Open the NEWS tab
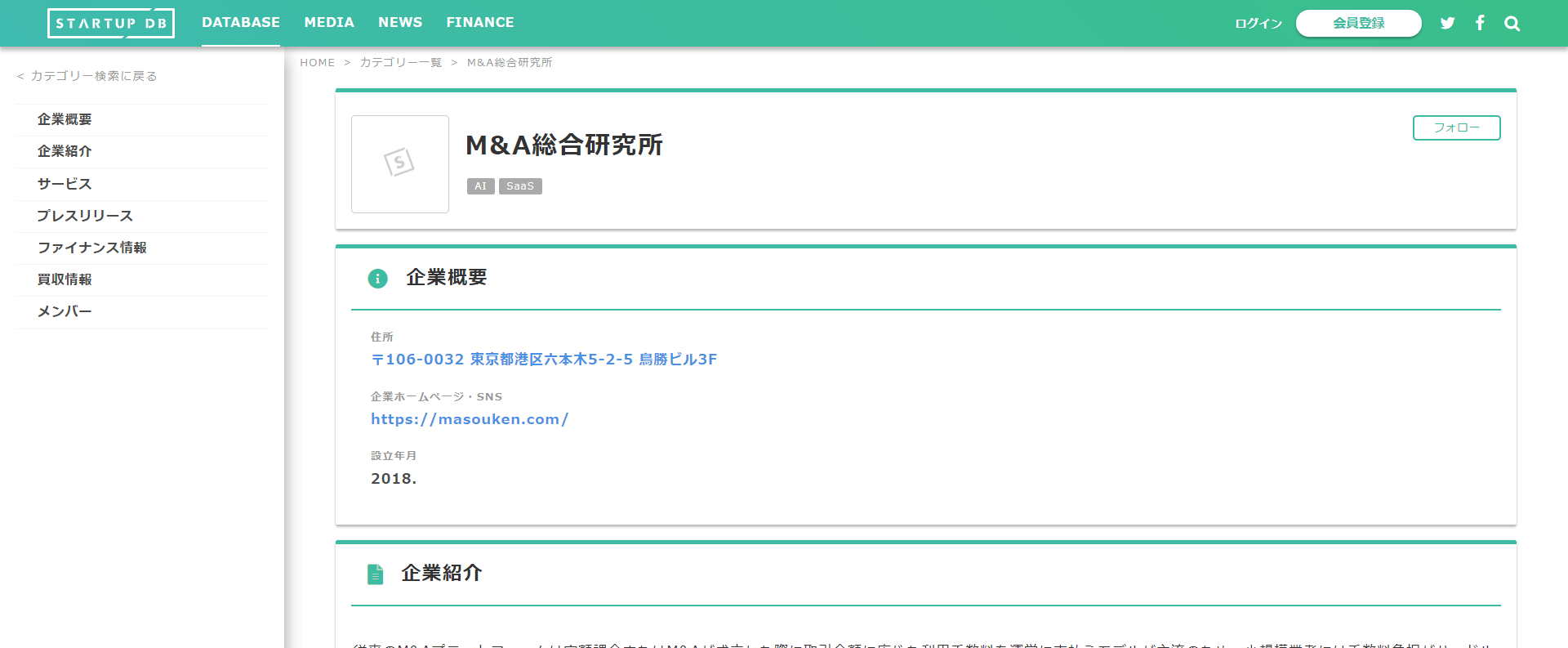The image size is (1568, 648). tap(400, 23)
